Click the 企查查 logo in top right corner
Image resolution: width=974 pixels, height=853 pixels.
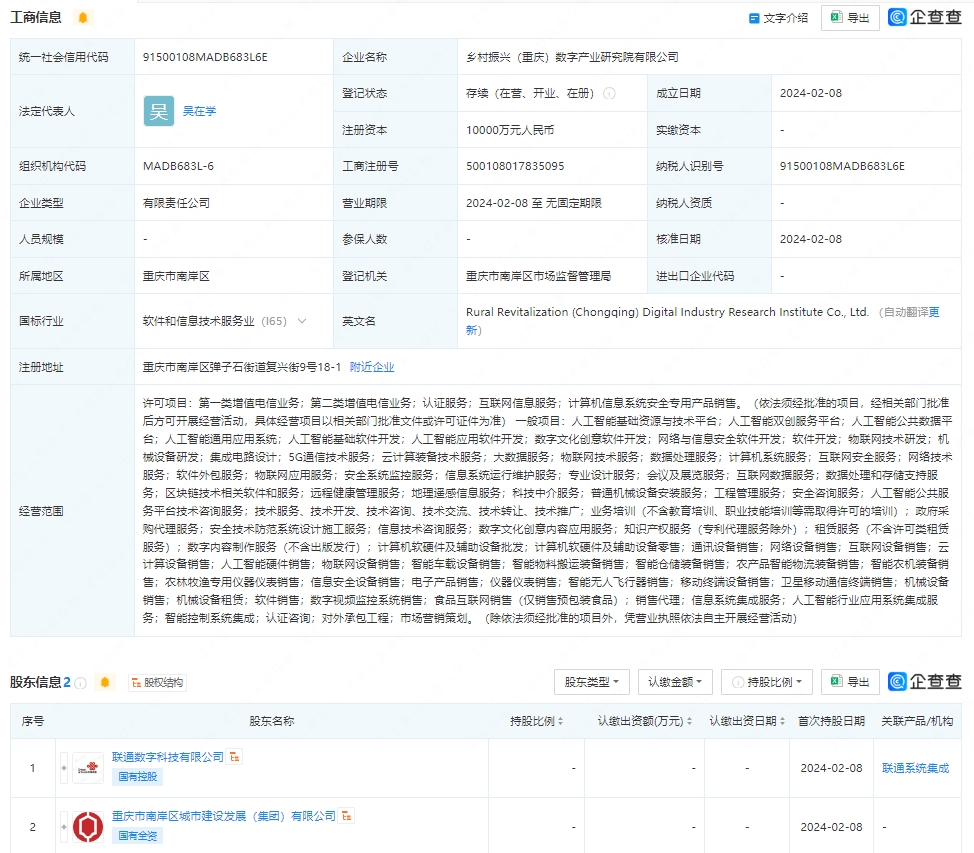pos(930,17)
